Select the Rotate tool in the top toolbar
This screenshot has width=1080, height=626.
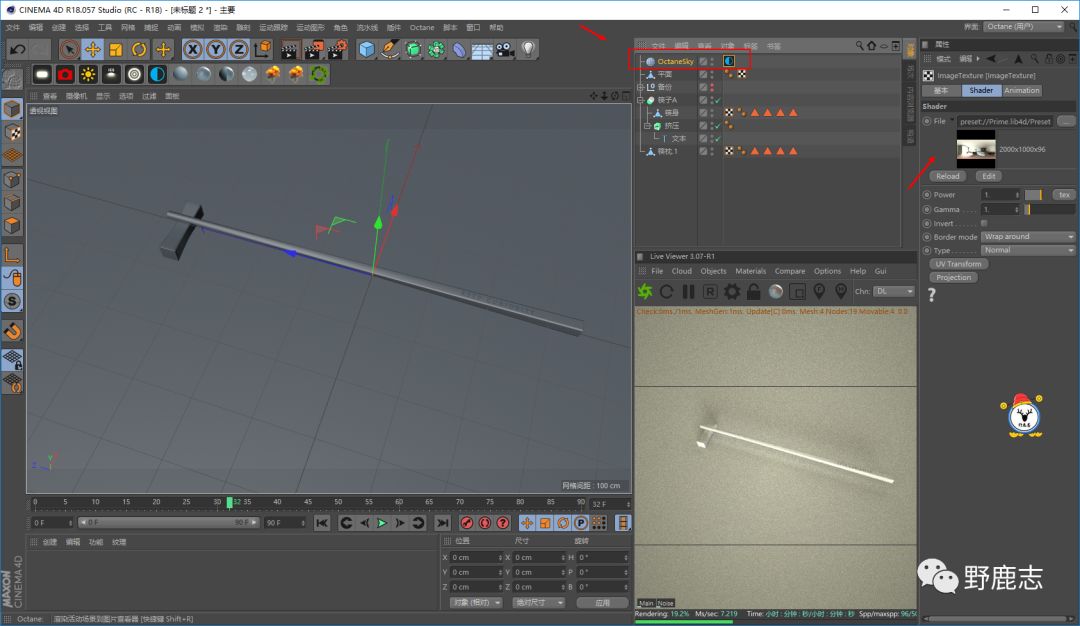[139, 49]
